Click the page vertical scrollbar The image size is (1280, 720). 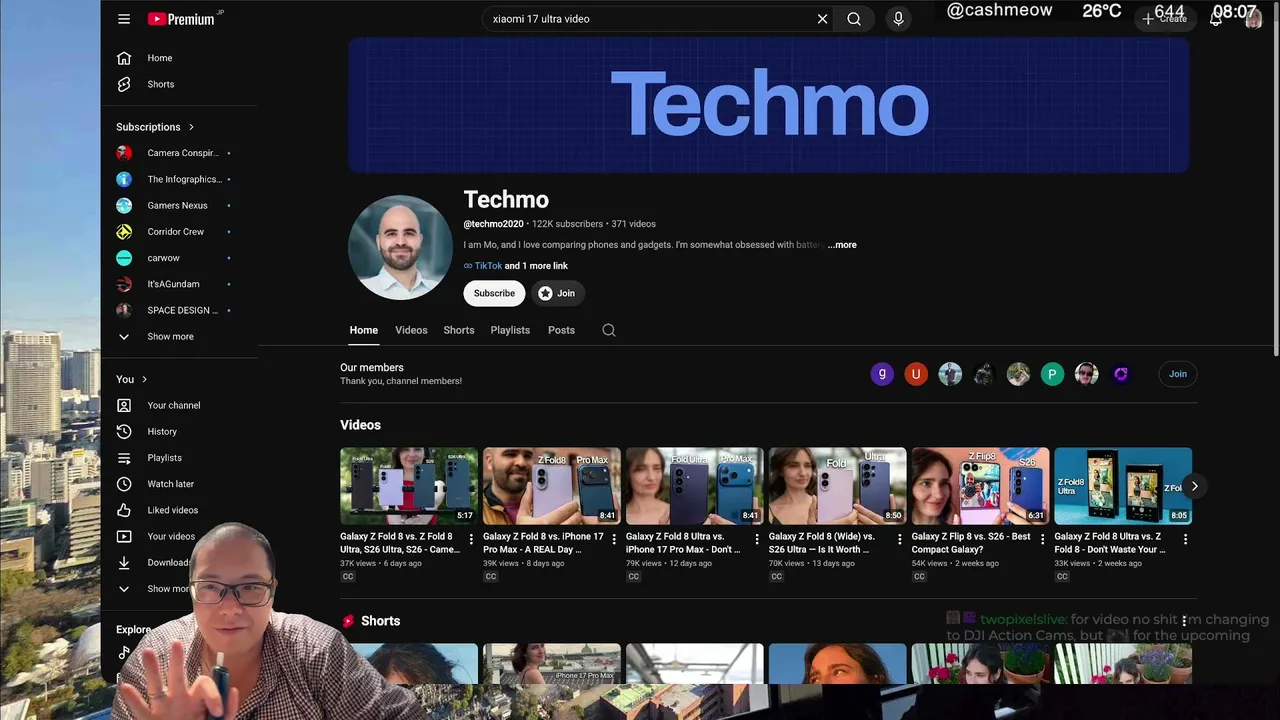coord(1275,180)
